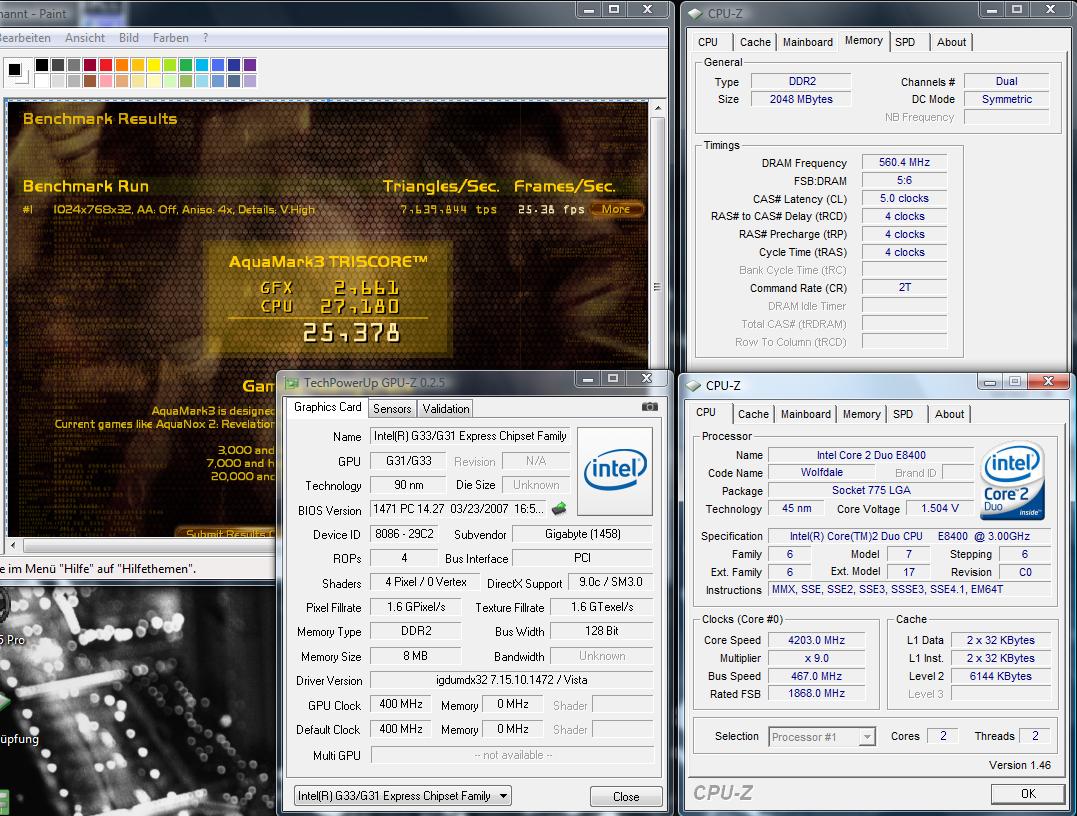Pick the purple color swatch in Paint
The width and height of the screenshot is (1077, 816).
[x=250, y=65]
